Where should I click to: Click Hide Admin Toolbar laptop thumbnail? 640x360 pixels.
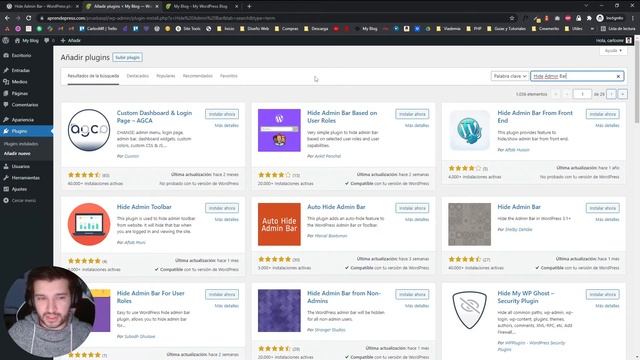89,224
